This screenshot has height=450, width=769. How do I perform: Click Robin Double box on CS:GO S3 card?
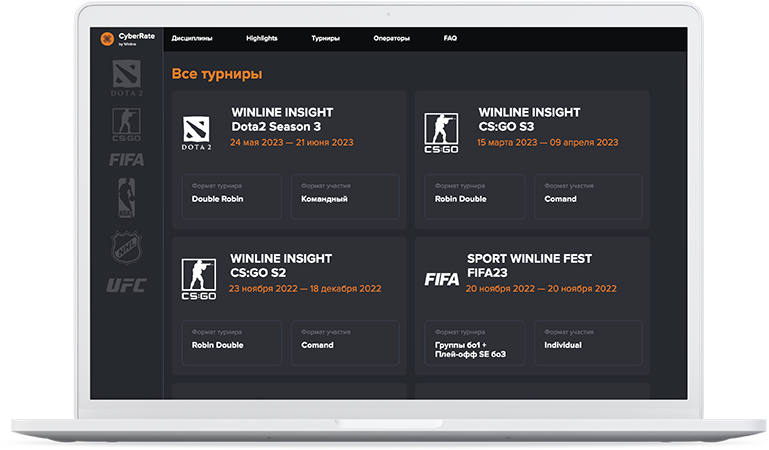pyautogui.click(x=474, y=197)
